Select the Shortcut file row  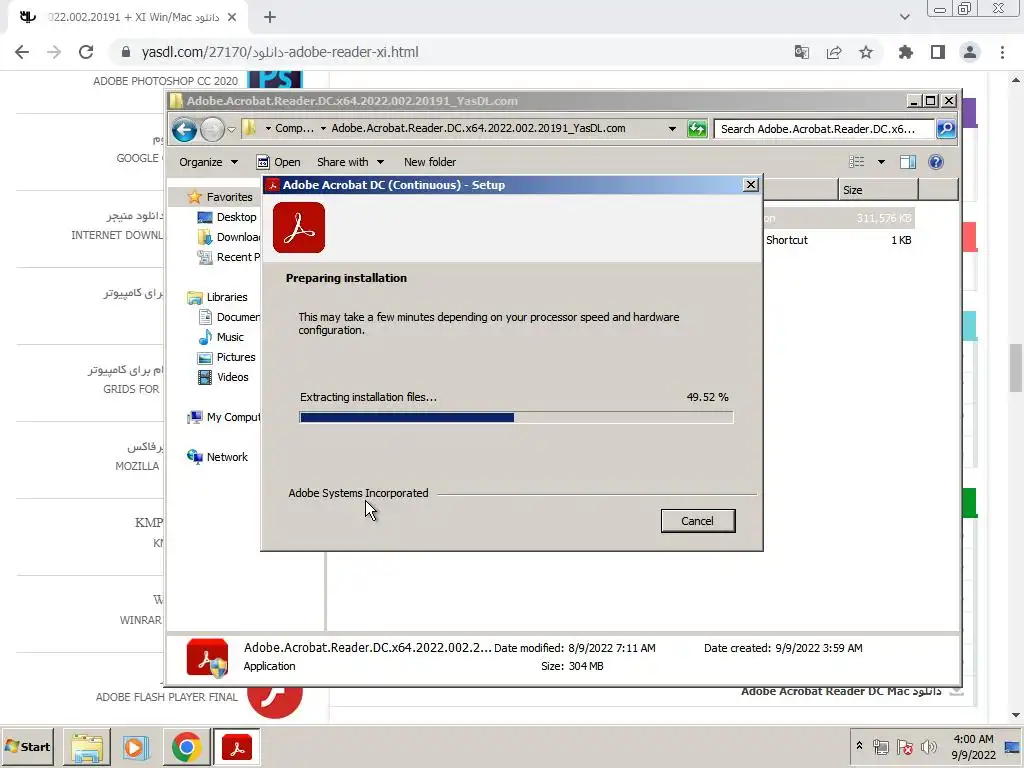[x=839, y=240]
